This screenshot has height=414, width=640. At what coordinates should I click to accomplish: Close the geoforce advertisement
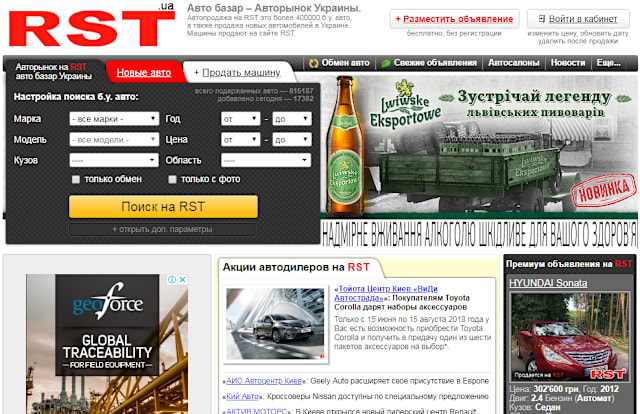click(x=182, y=279)
